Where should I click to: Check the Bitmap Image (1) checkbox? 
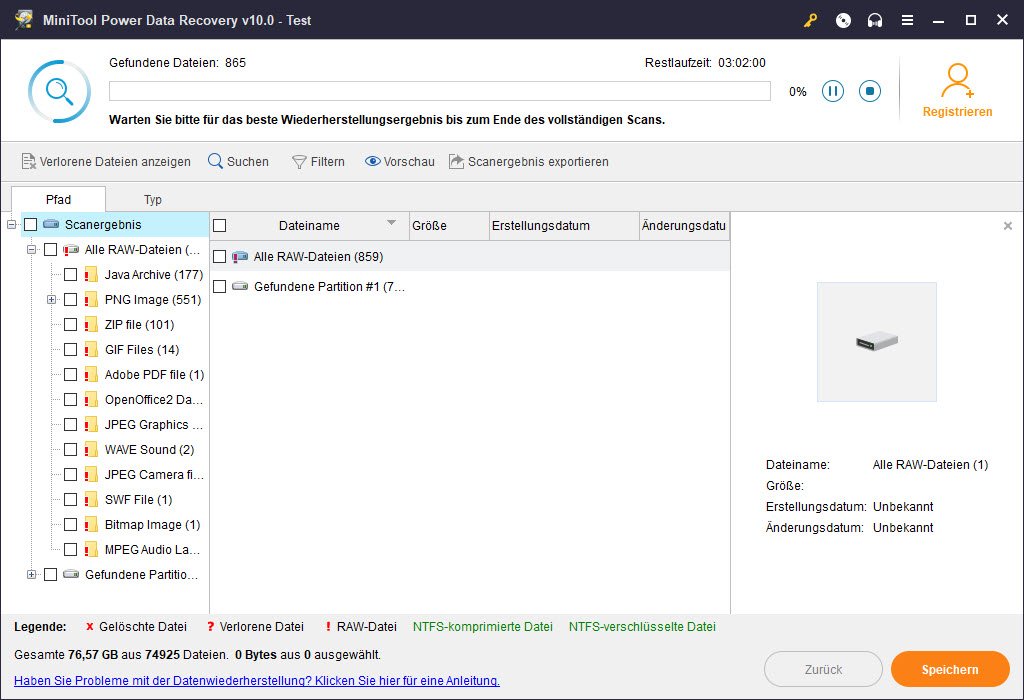[x=71, y=524]
